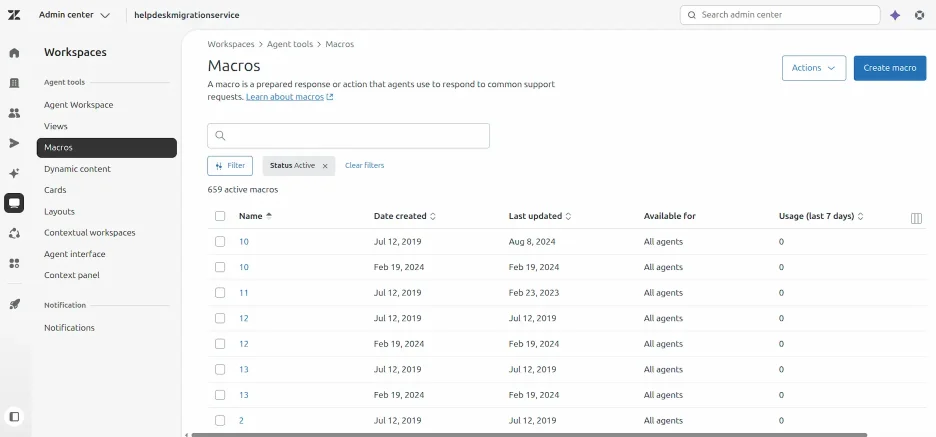Click the Filter button
This screenshot has height=437, width=936.
tap(230, 166)
